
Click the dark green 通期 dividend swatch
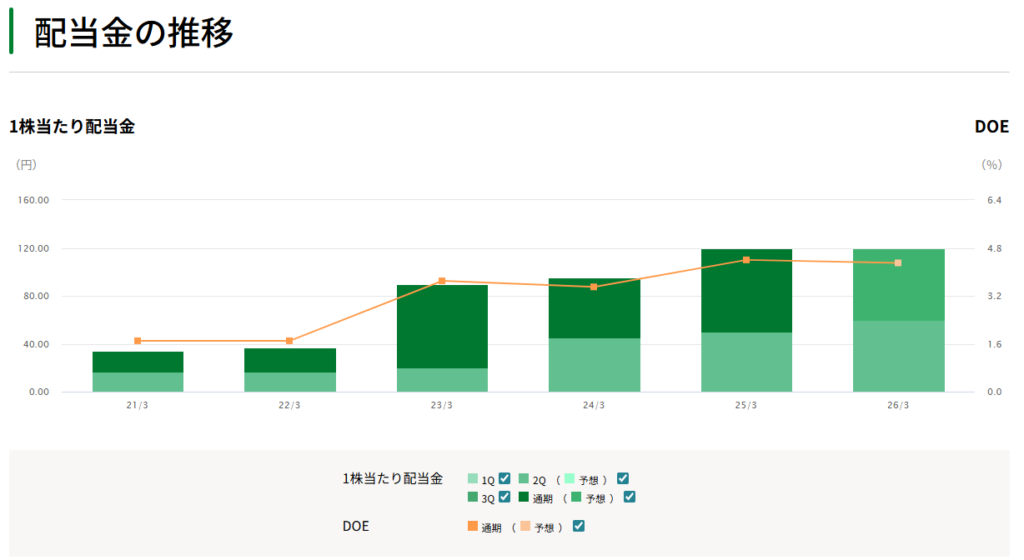tap(525, 497)
